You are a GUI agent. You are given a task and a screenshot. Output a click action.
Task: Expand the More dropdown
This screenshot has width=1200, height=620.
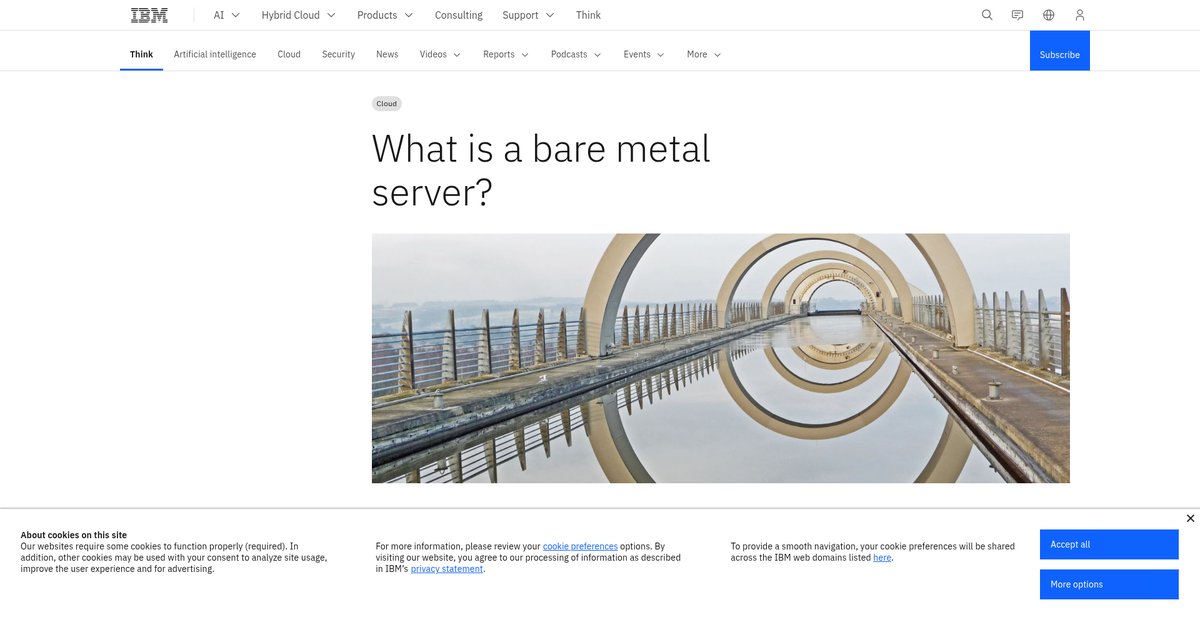pos(704,54)
